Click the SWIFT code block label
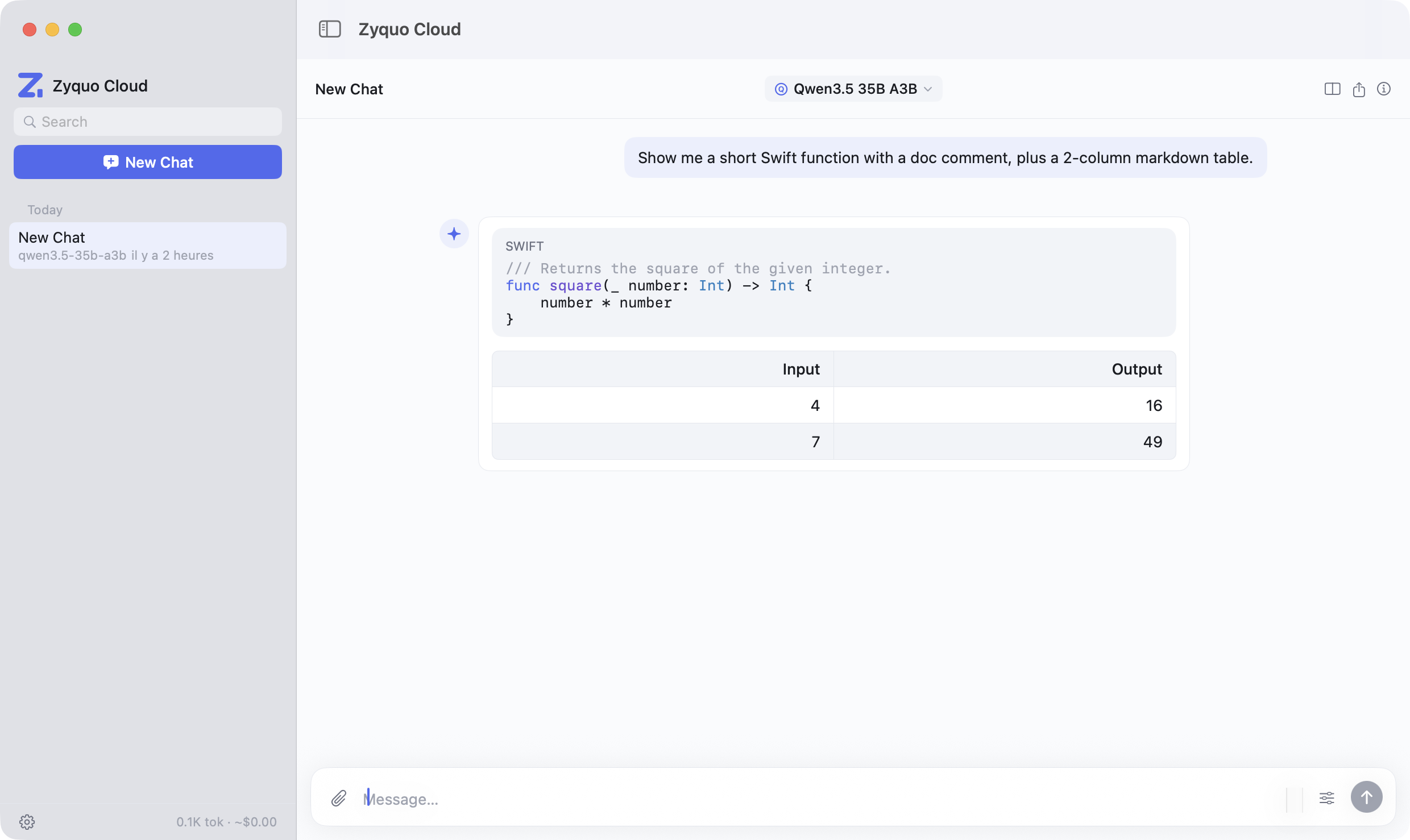 click(524, 246)
